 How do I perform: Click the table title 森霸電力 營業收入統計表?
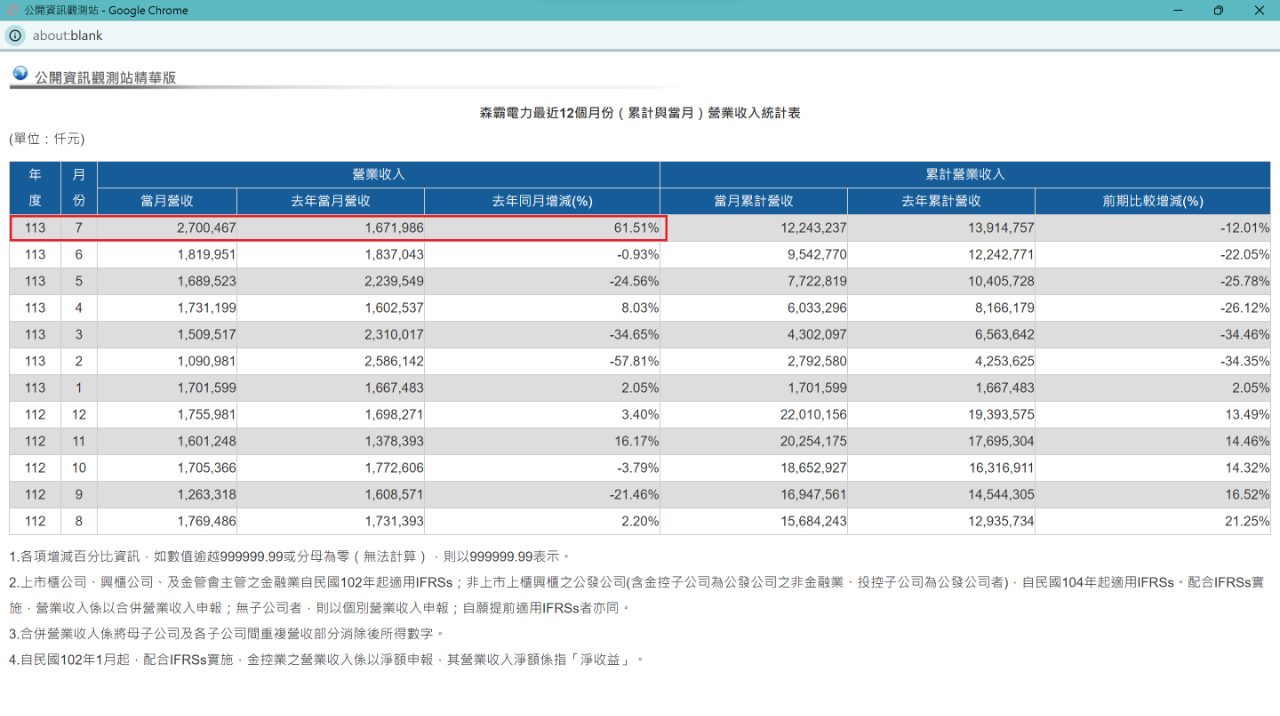click(x=640, y=113)
